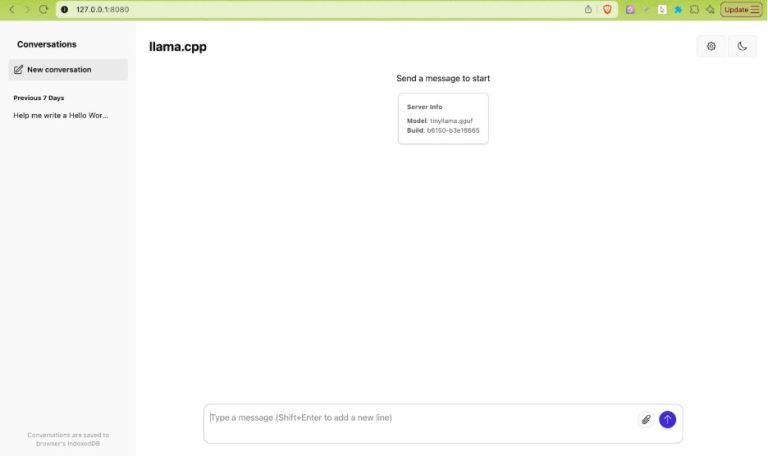This screenshot has width=768, height=456.
Task: Click the IndexedDB saved-conversations notice
Action: point(68,439)
